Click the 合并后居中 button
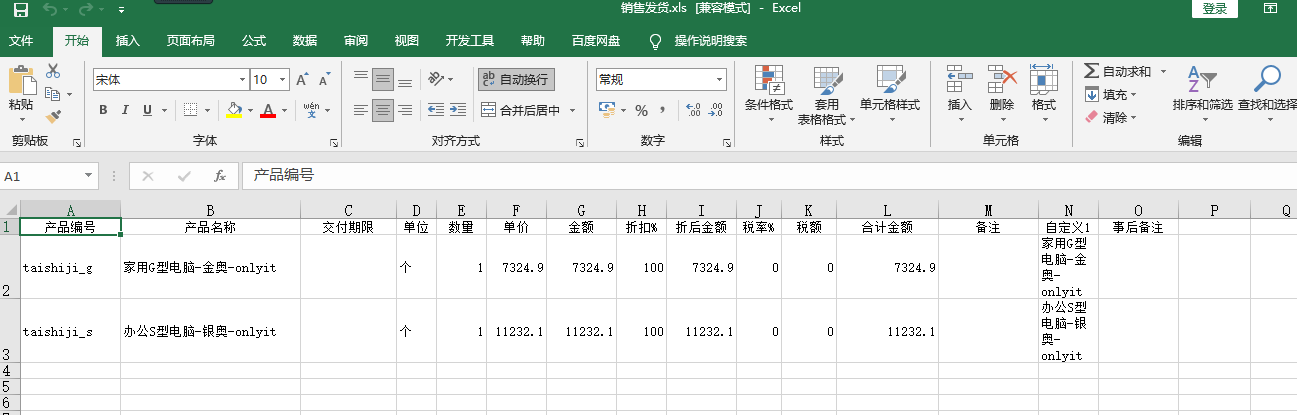 (528, 110)
